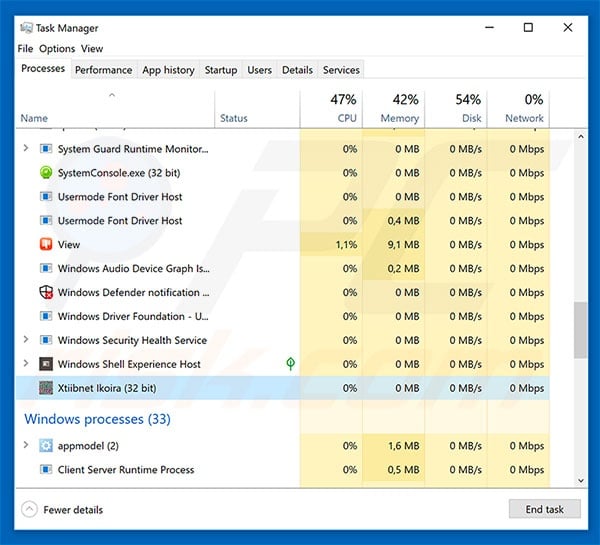Viewport: 600px width, 545px height.
Task: Maximize the Task Manager window
Action: [x=528, y=27]
